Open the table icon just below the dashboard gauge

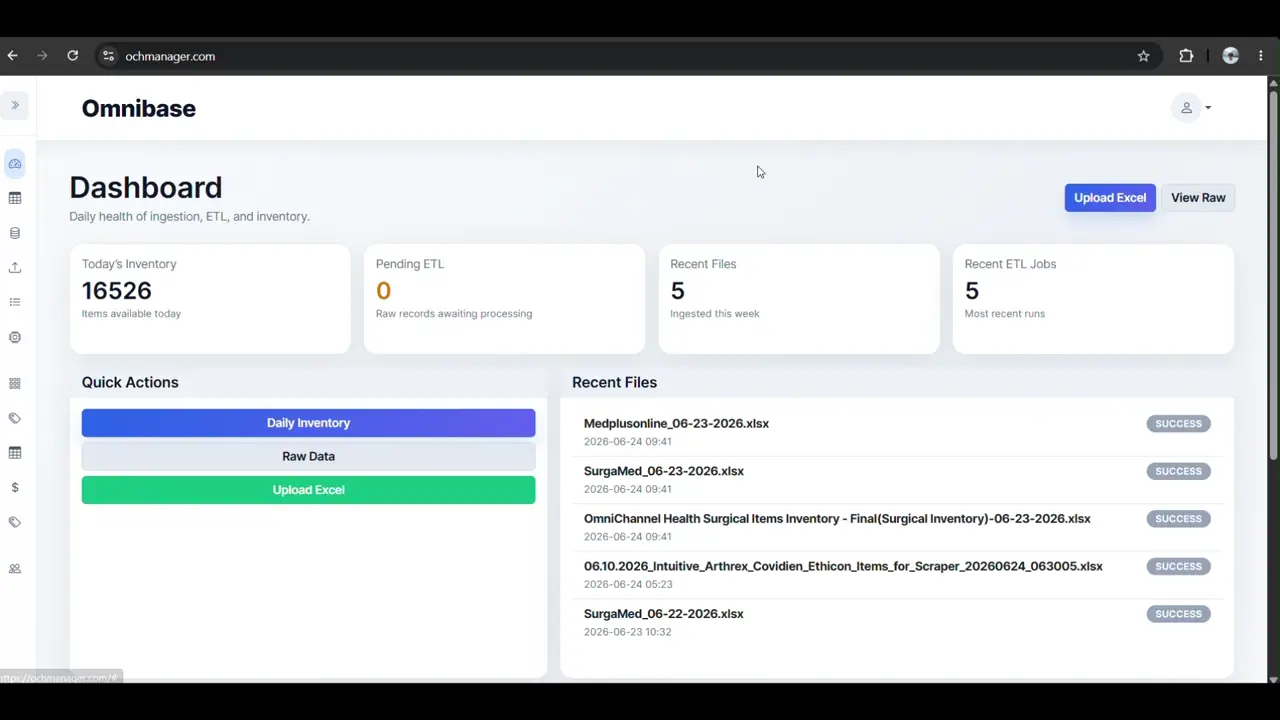click(x=15, y=198)
